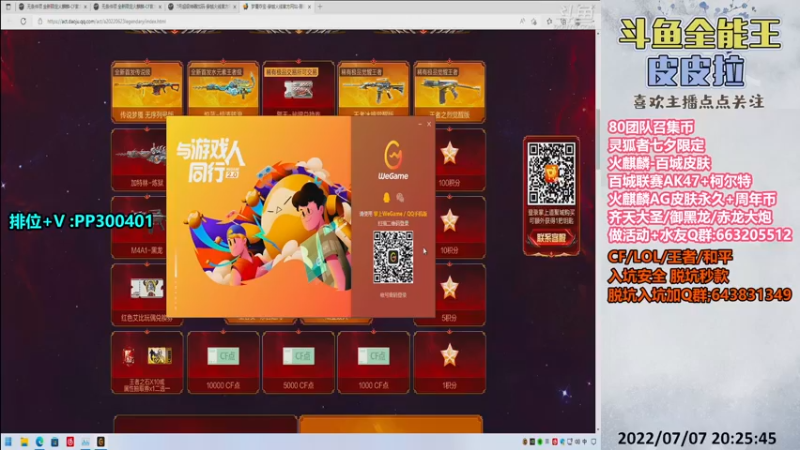Select the QQ penguin login icon in WeGame
The image size is (800, 450).
(x=386, y=197)
